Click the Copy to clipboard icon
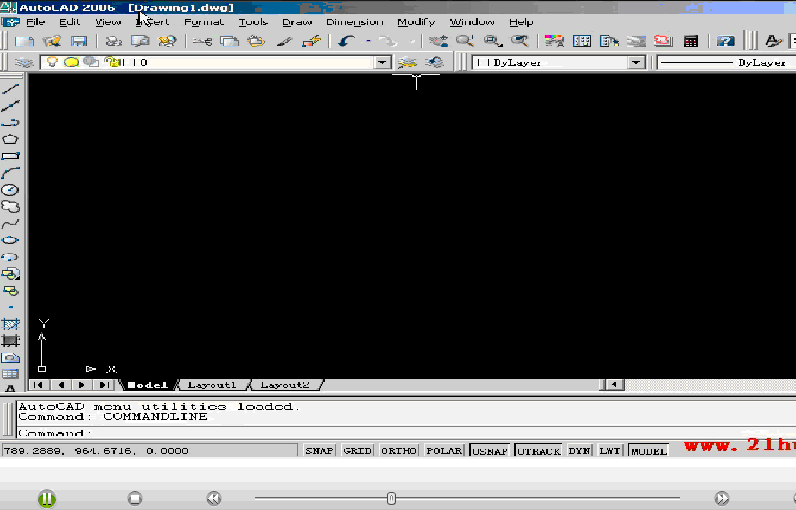 [229, 42]
